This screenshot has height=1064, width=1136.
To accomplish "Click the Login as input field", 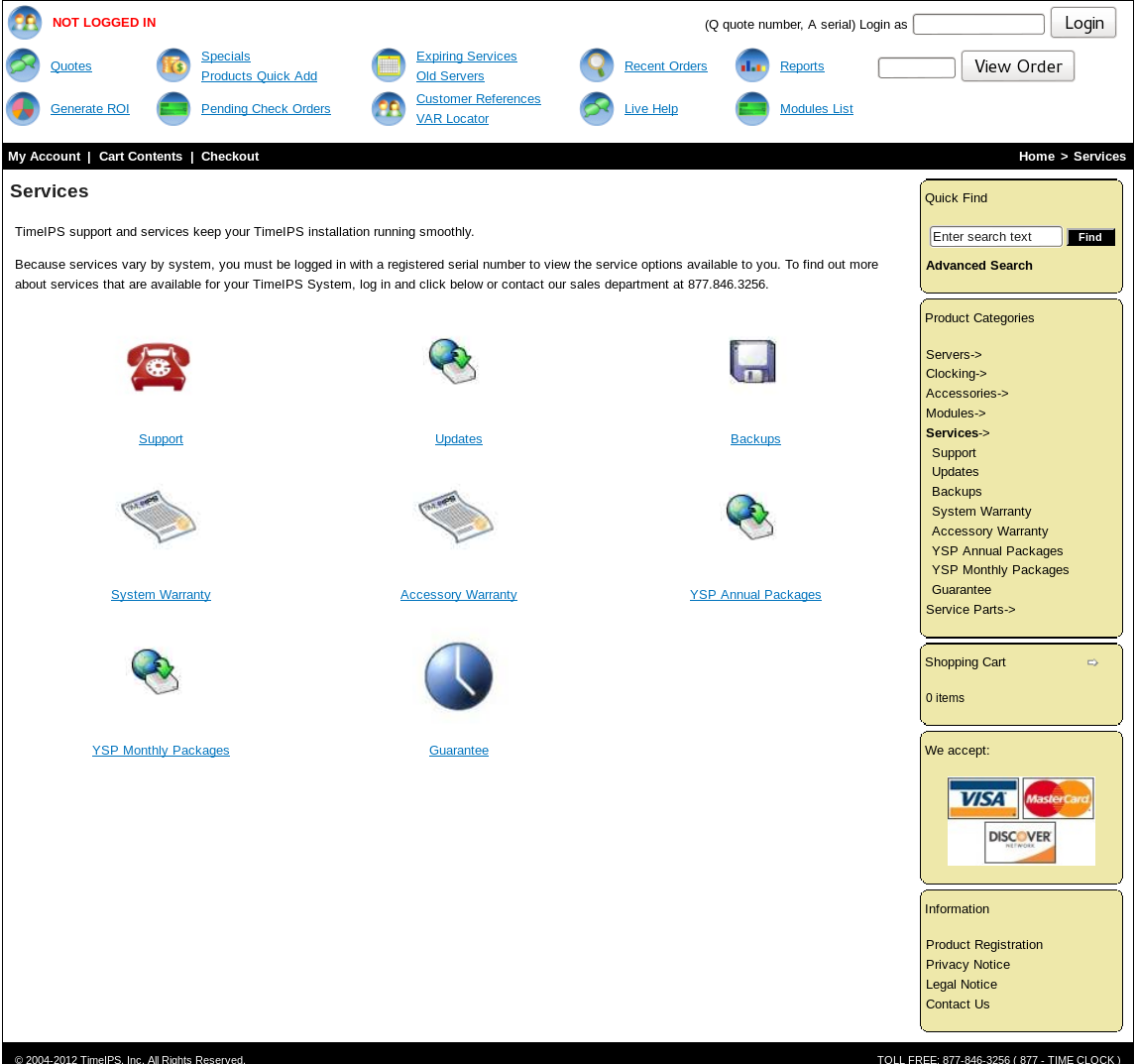I will 978,25.
